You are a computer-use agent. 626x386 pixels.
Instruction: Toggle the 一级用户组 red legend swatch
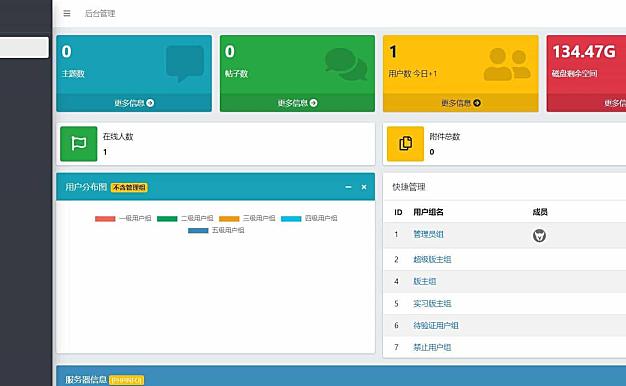(x=105, y=218)
